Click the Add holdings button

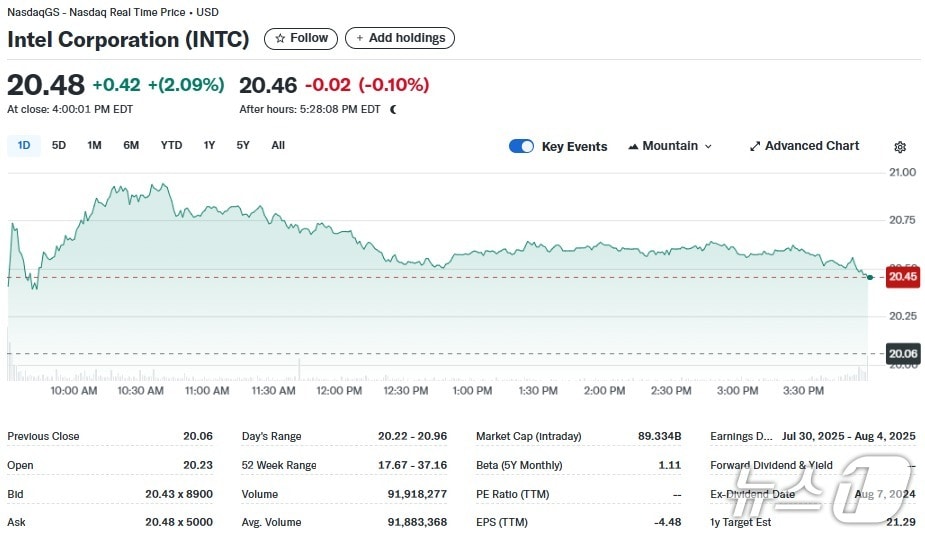pos(400,38)
